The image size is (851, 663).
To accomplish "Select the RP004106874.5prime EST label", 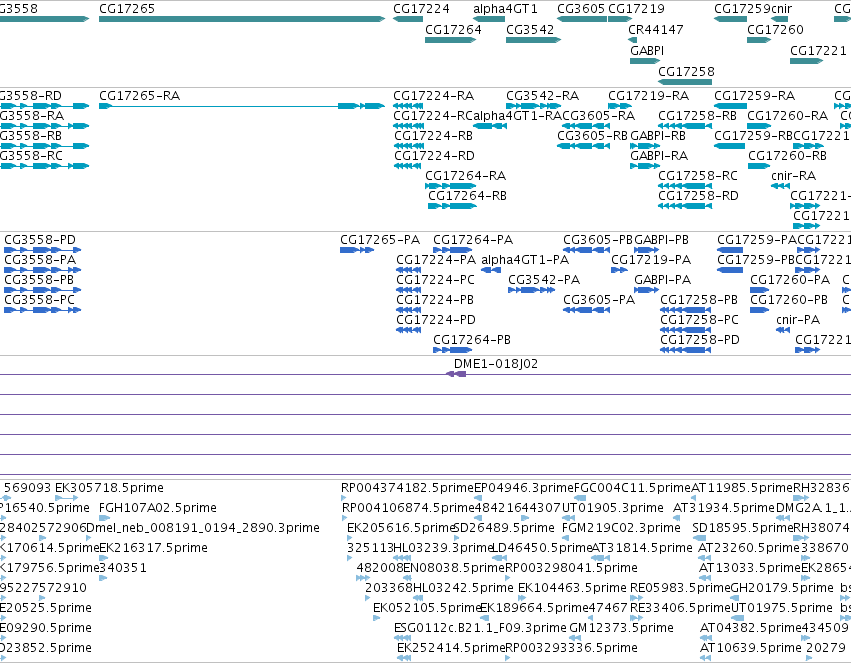I will [x=408, y=508].
